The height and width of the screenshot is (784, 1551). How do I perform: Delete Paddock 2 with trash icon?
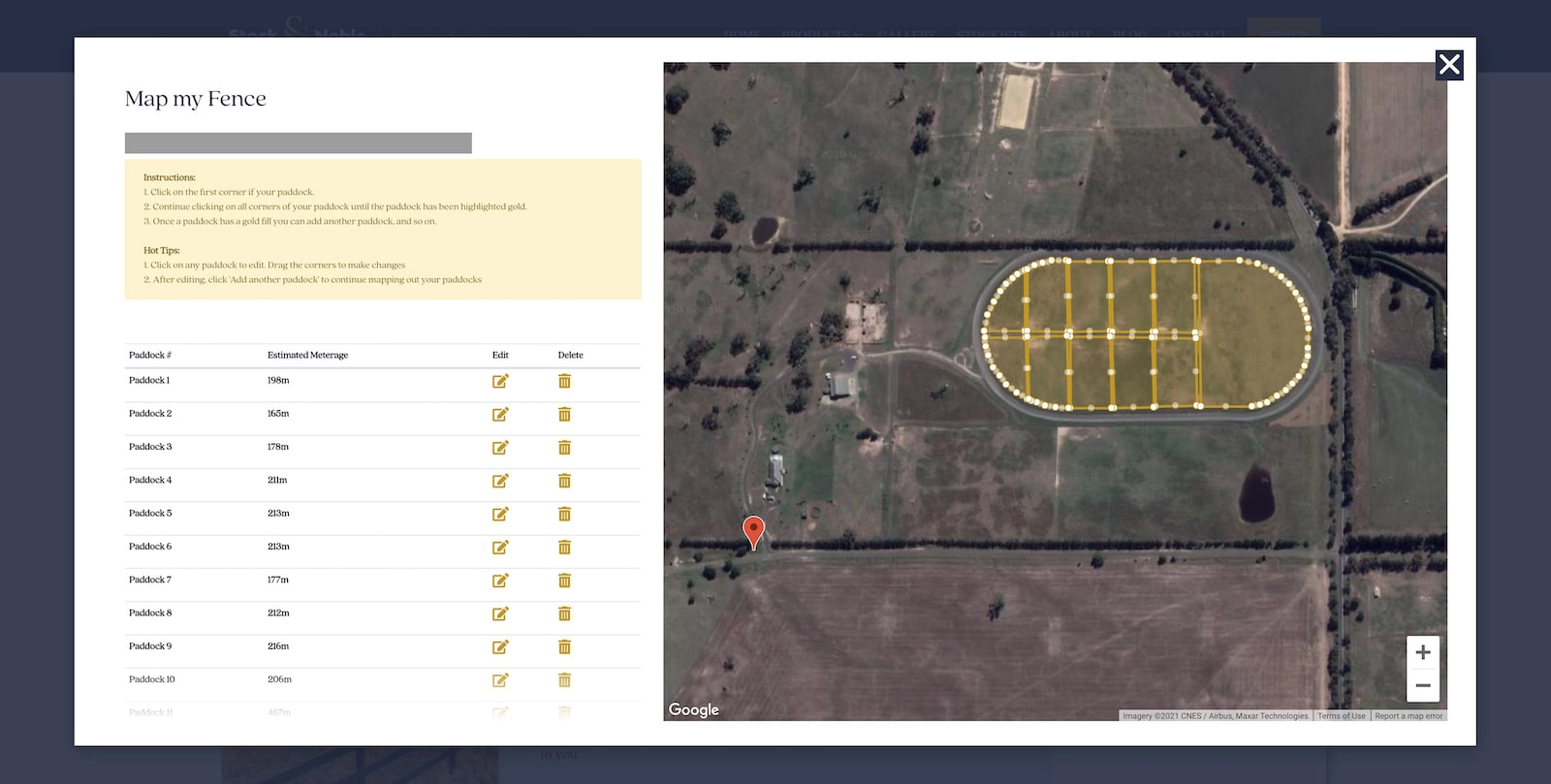564,415
